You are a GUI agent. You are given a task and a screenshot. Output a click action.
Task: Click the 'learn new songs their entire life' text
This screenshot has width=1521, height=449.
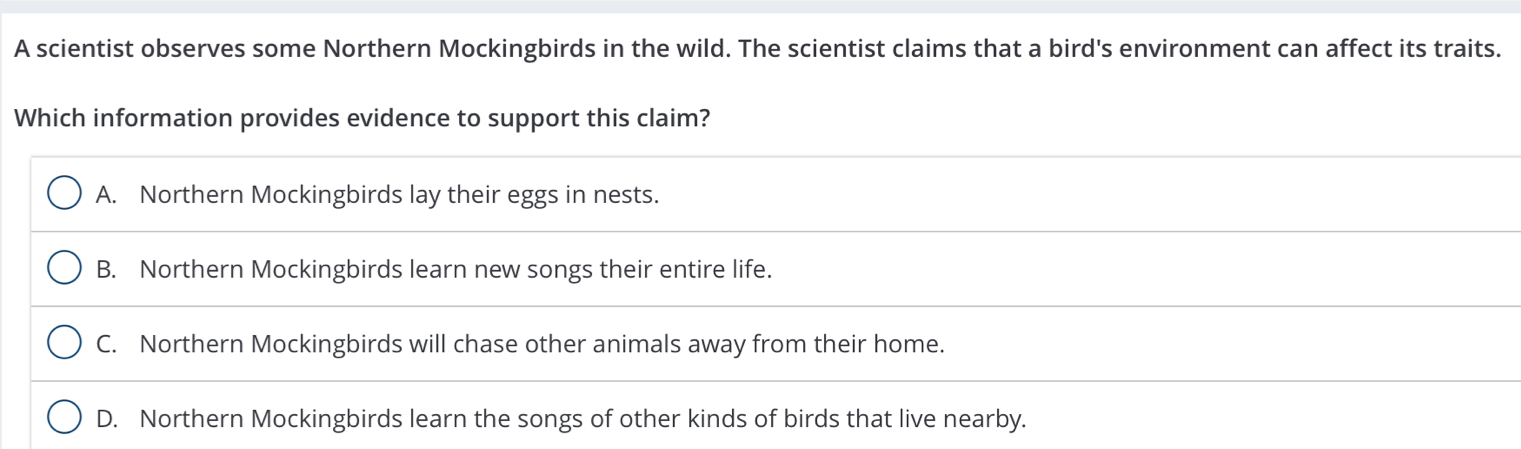tap(591, 269)
